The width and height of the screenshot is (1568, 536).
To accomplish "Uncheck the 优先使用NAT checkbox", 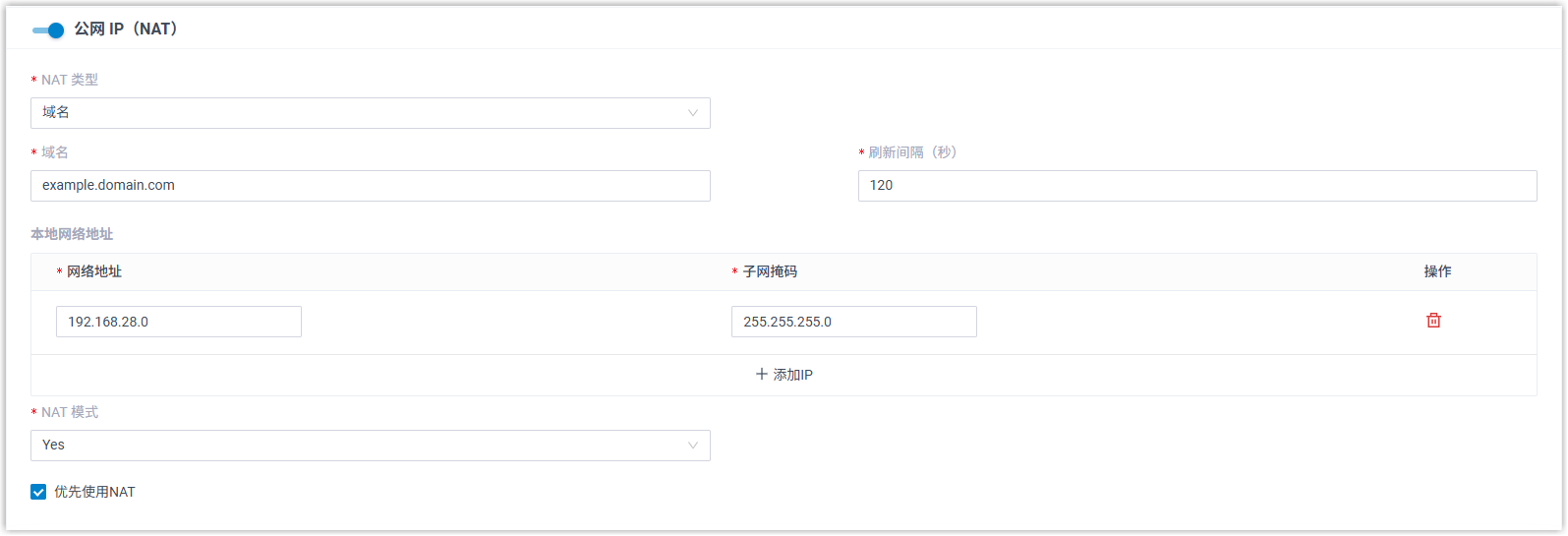I will (x=38, y=492).
